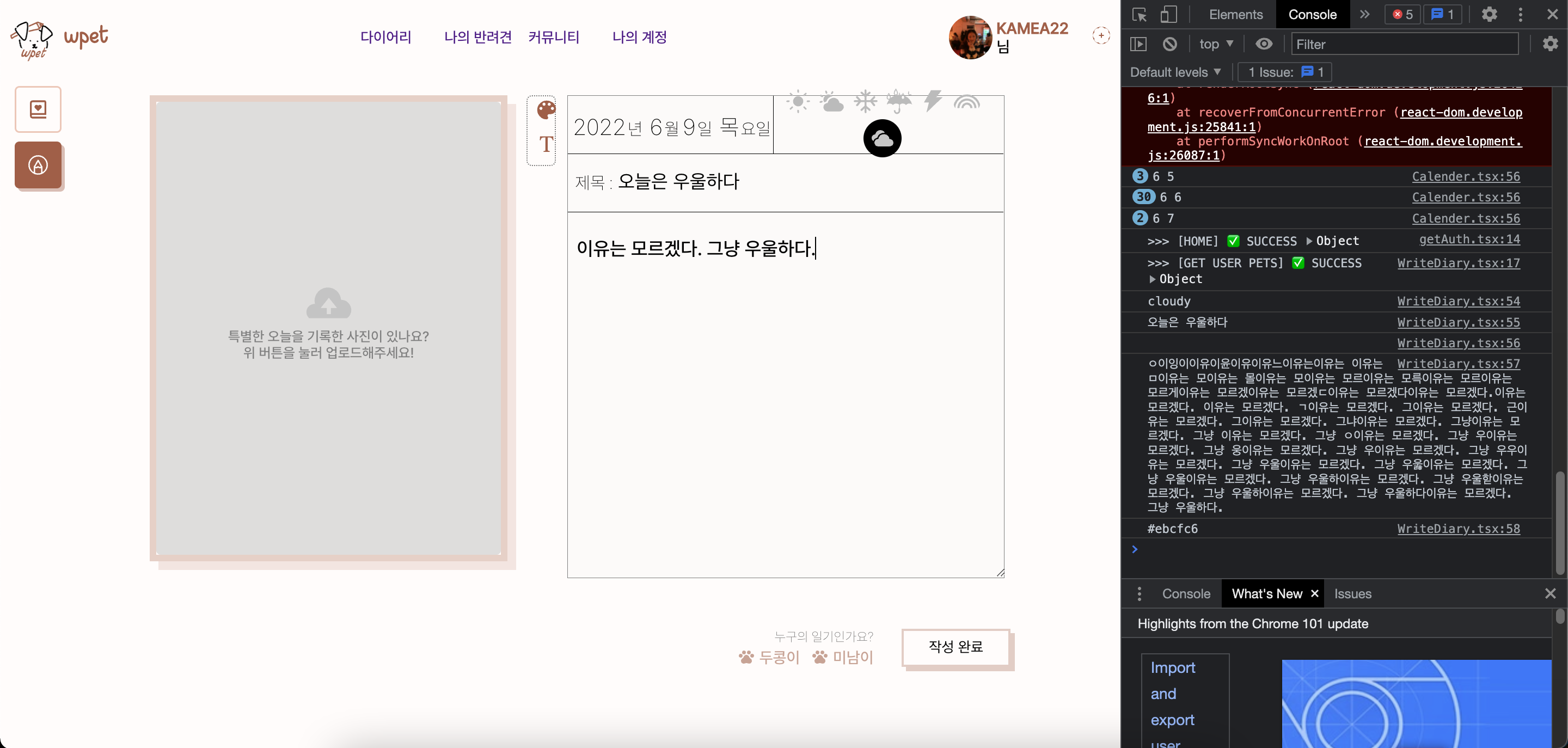Click the console Filter input field

tap(1404, 45)
